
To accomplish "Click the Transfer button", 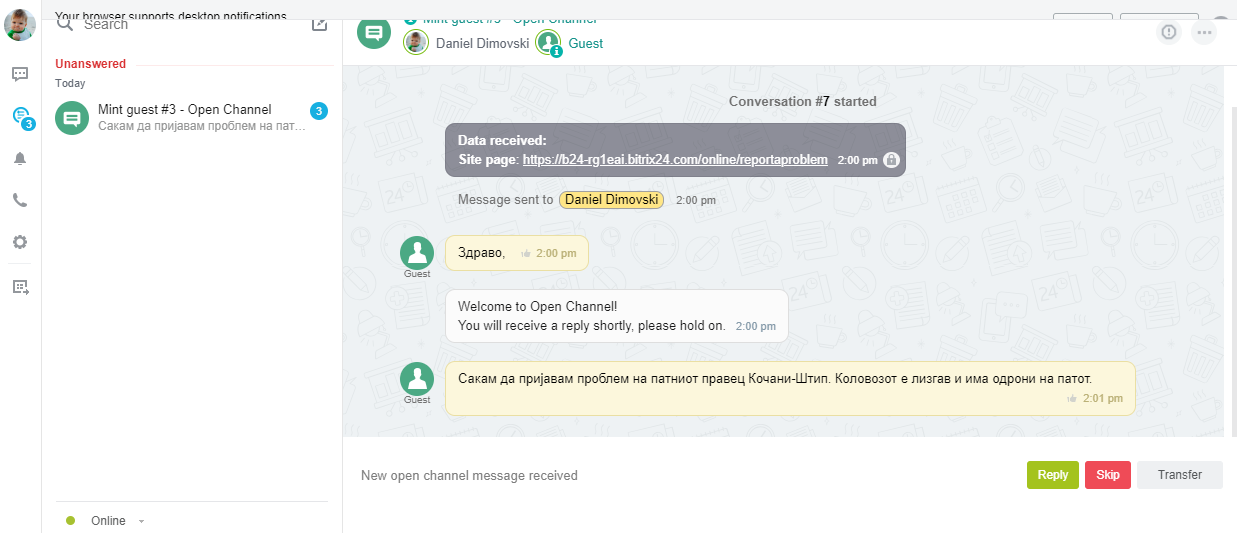I will pyautogui.click(x=1179, y=475).
